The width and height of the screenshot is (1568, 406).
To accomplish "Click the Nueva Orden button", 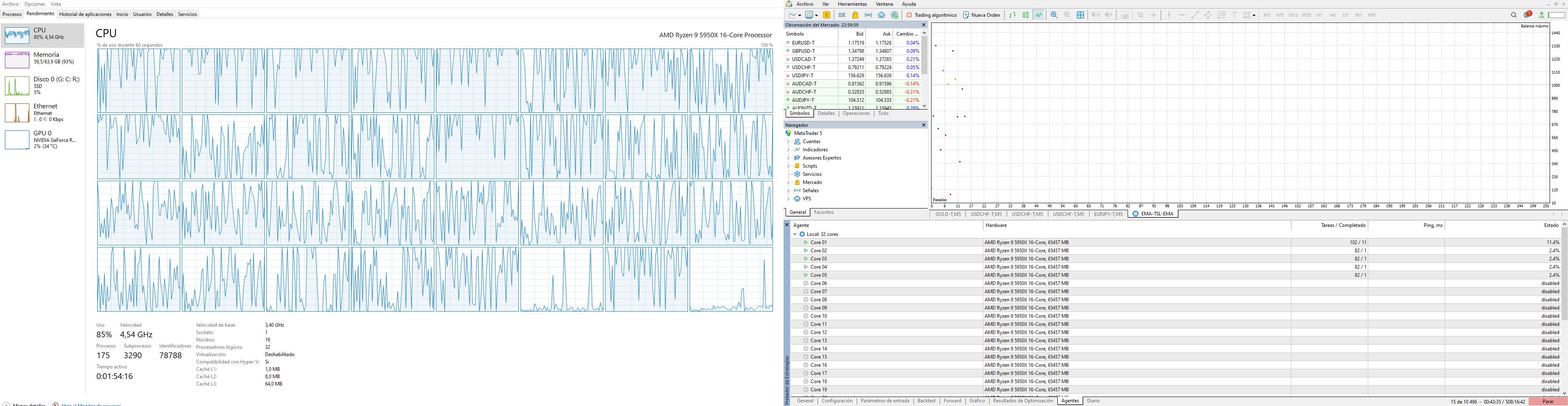I will click(x=981, y=15).
